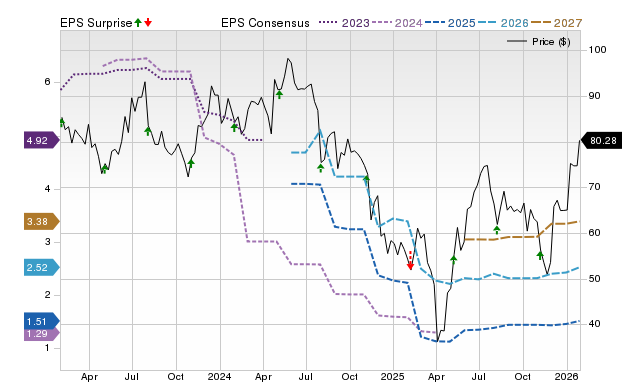Click the EPS Consensus label
Screen dimensions: 640x382
[x=265, y=23]
